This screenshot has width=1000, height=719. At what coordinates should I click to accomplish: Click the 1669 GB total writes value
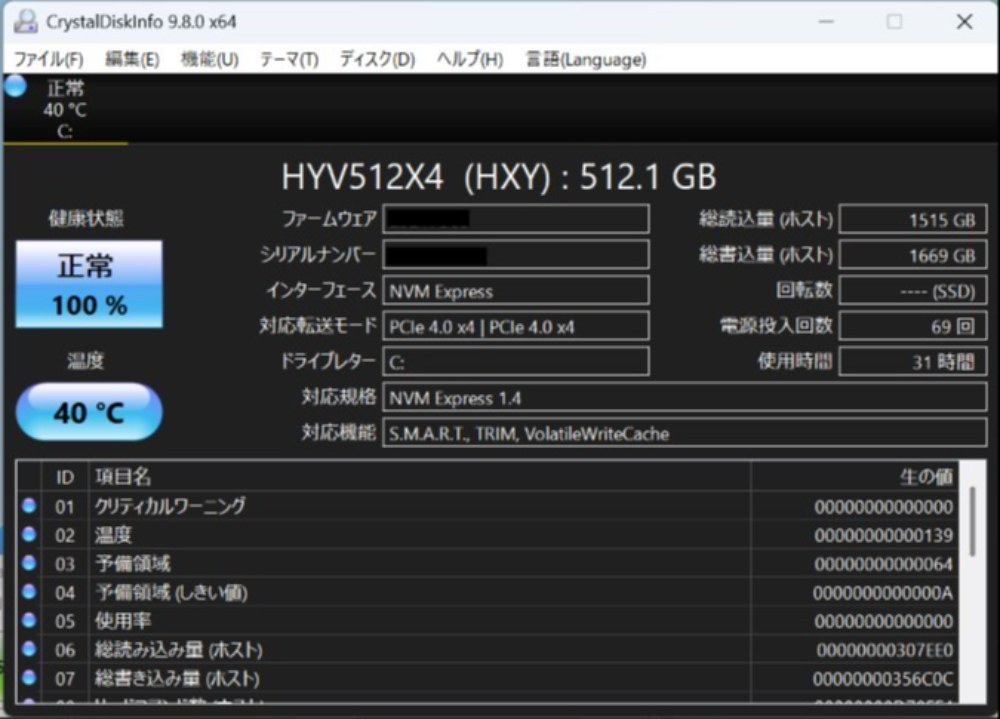click(913, 255)
